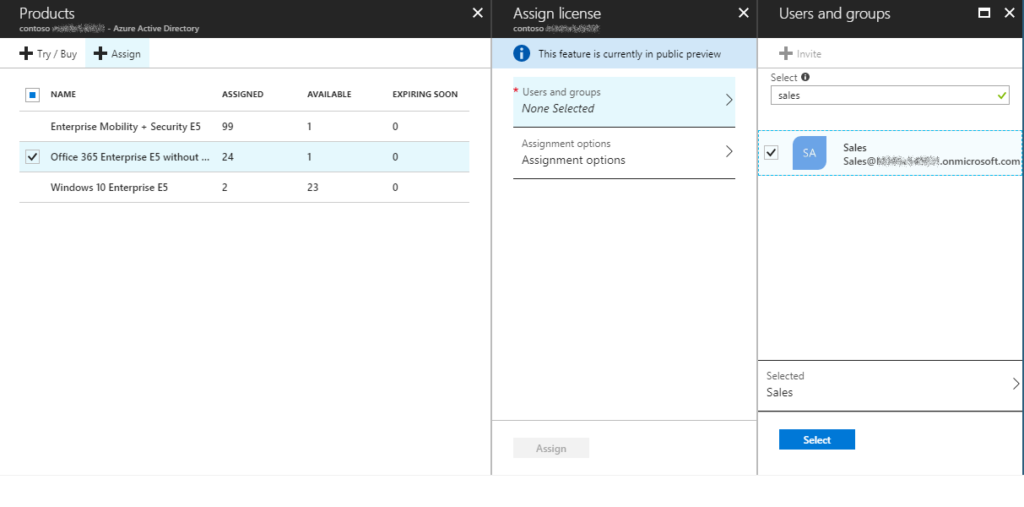Sort by the AVAILABLE column header
The height and width of the screenshot is (507, 1024).
click(329, 95)
